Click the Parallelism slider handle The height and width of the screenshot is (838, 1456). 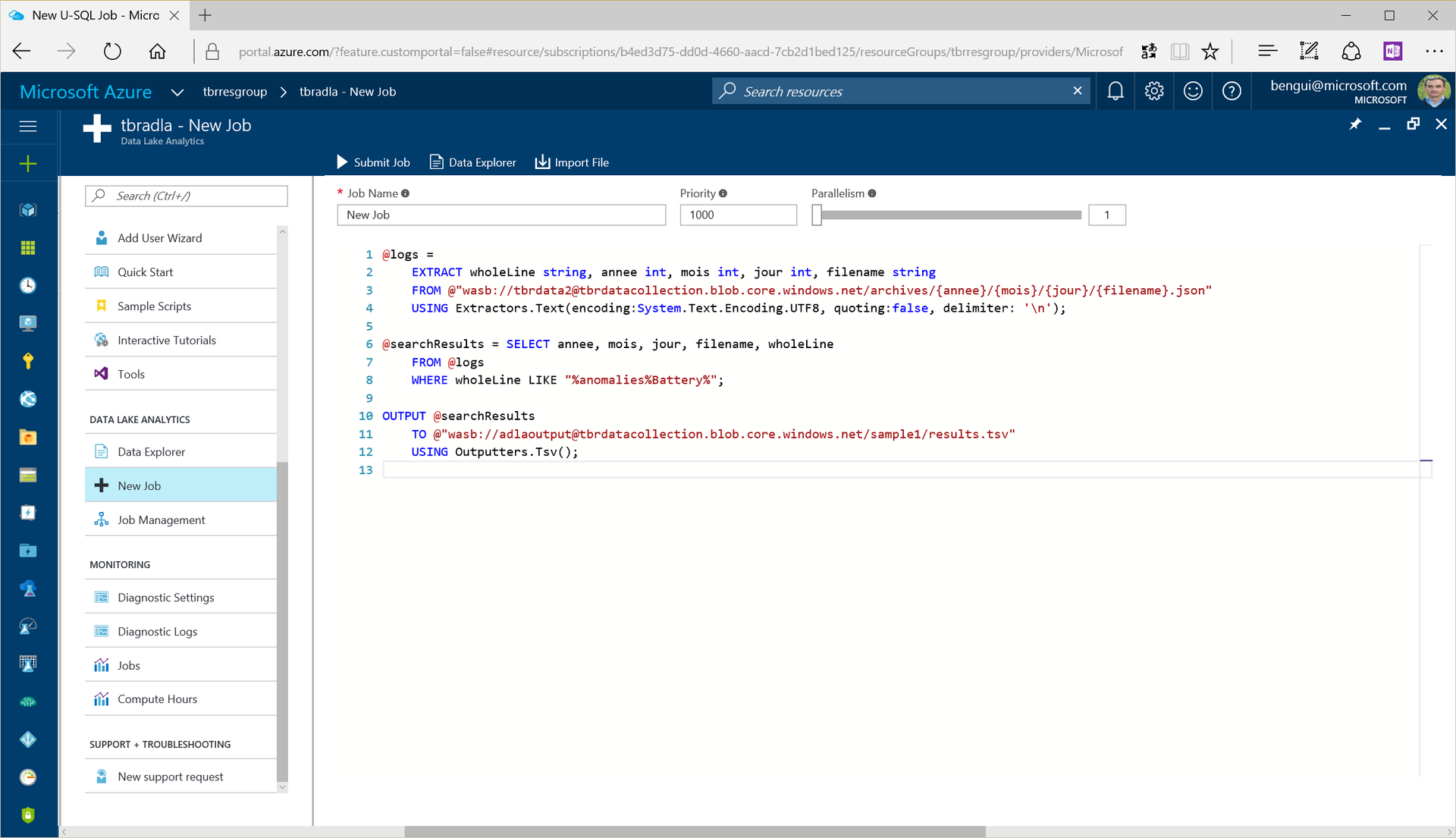point(817,215)
